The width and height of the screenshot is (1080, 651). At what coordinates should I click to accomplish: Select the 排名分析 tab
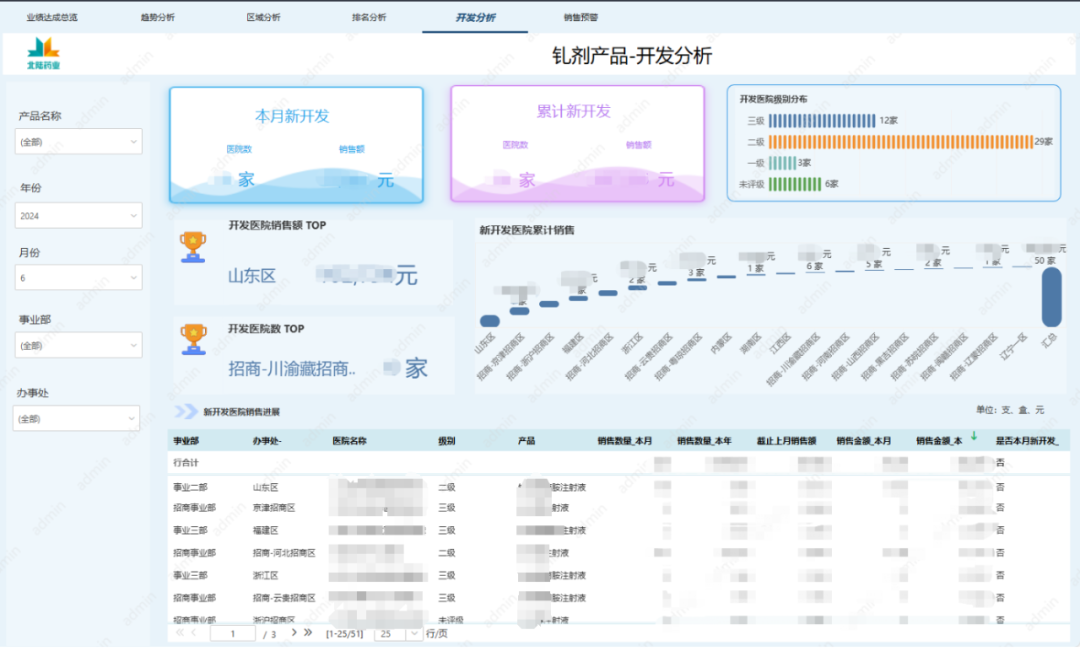point(368,16)
